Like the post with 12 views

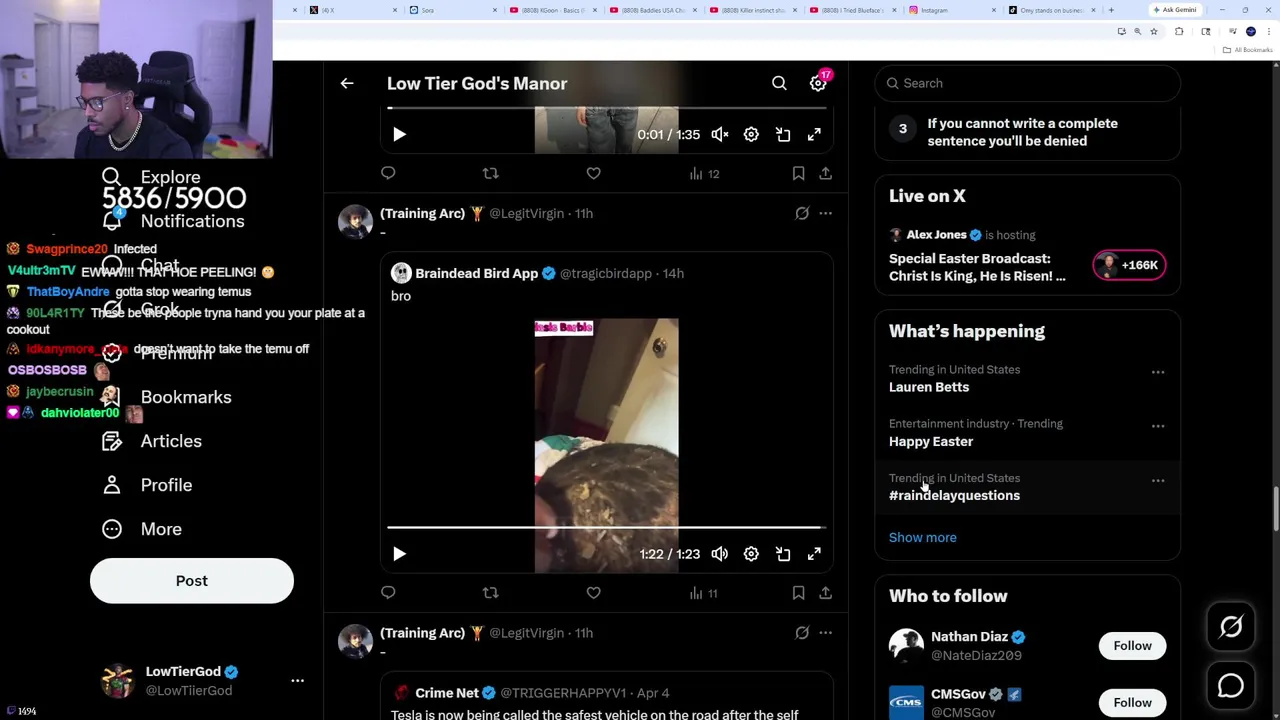[x=593, y=173]
